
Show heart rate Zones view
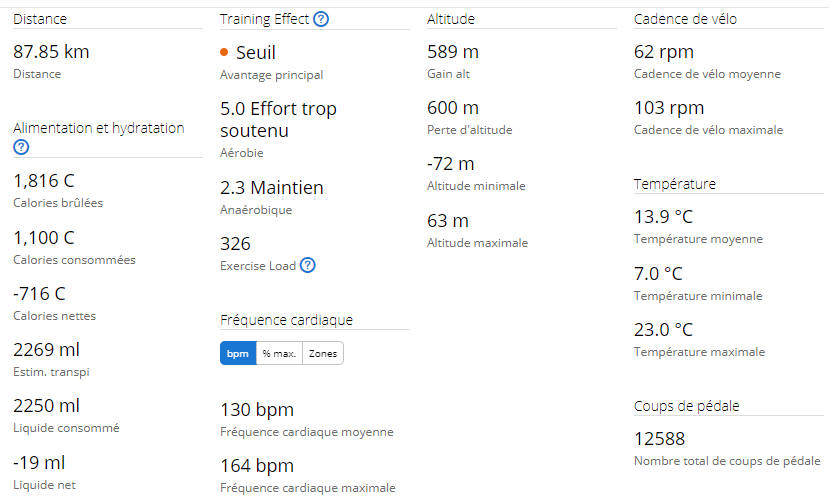(323, 353)
